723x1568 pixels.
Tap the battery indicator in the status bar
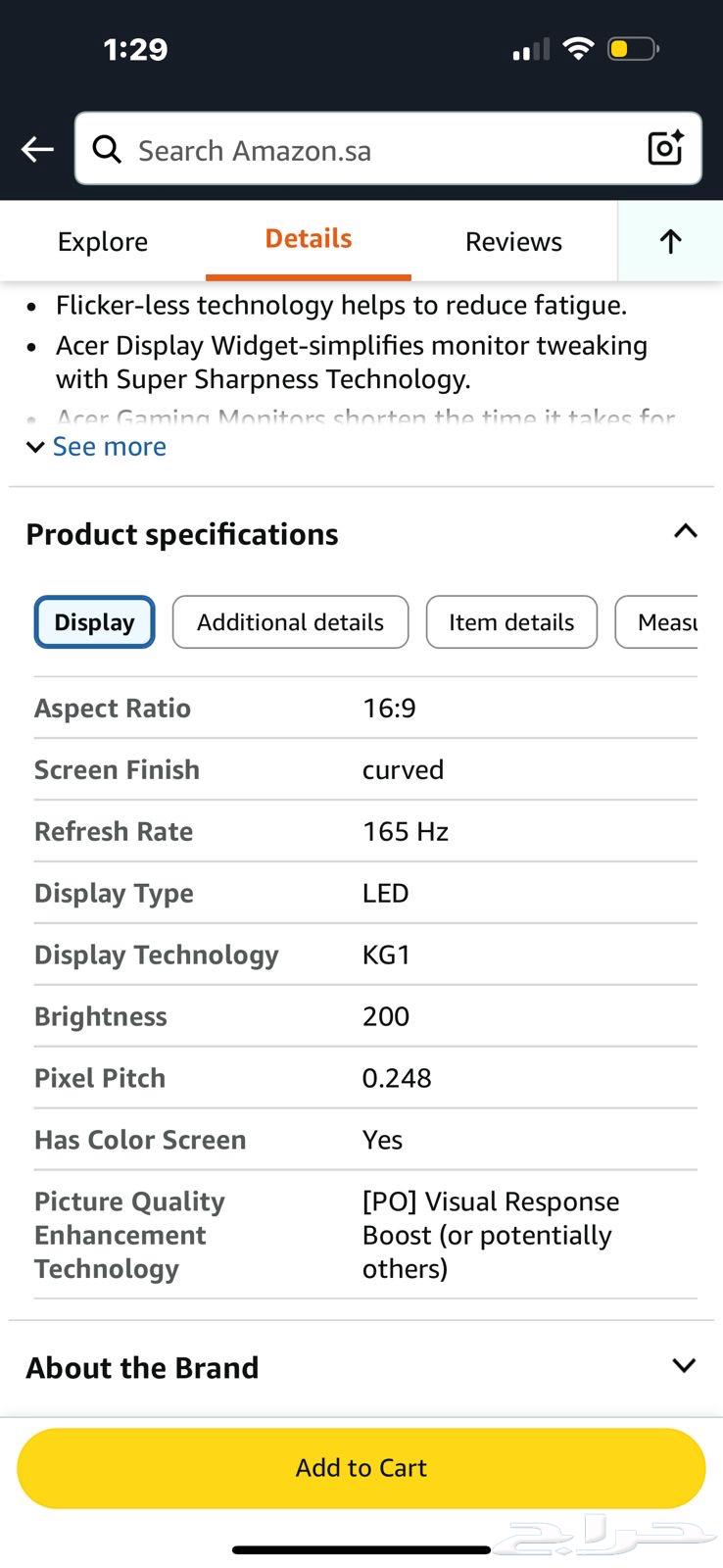[x=631, y=48]
